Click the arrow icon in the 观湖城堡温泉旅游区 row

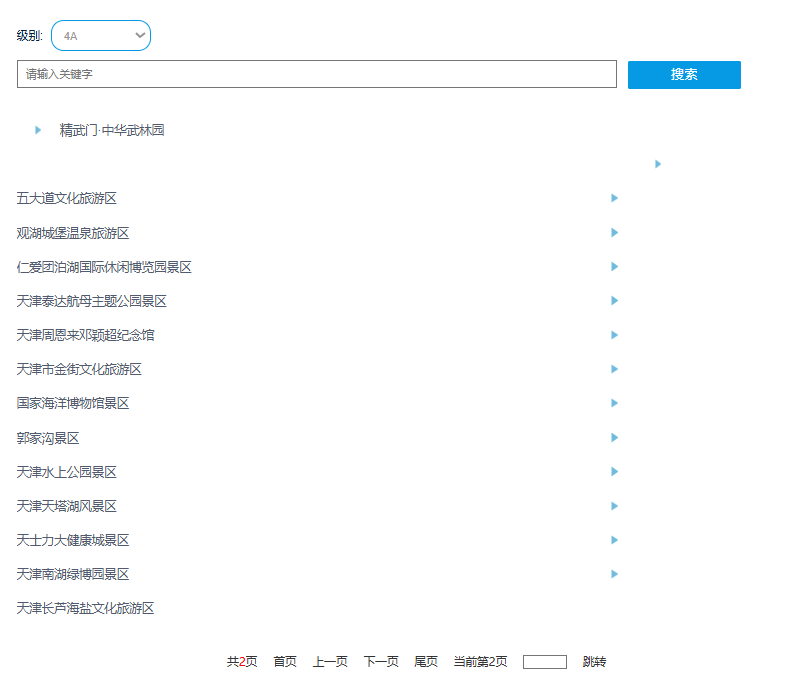615,233
